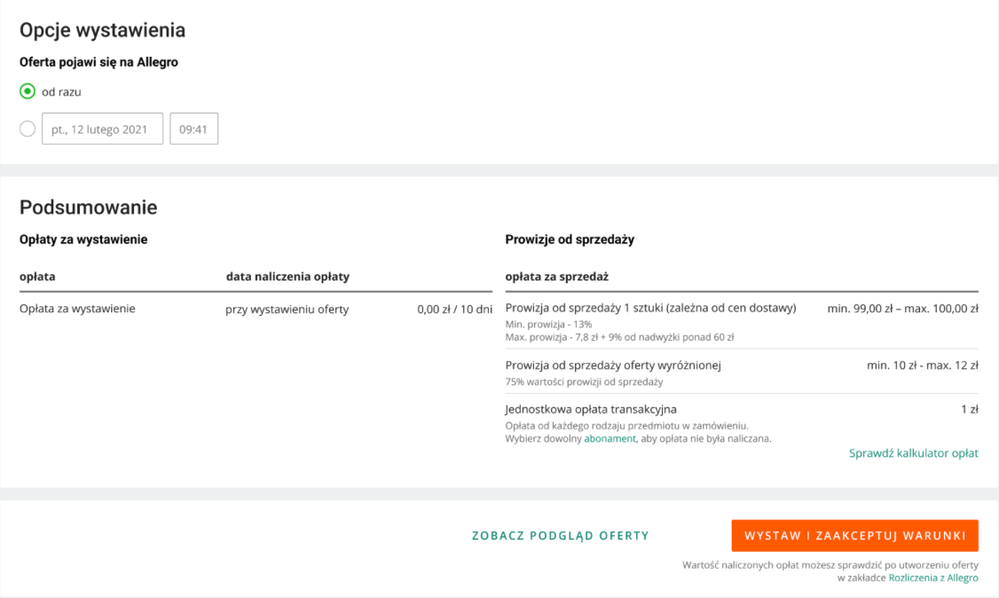This screenshot has height=598, width=999.
Task: Open the date field showing 12 lutego 2021
Action: (x=102, y=129)
